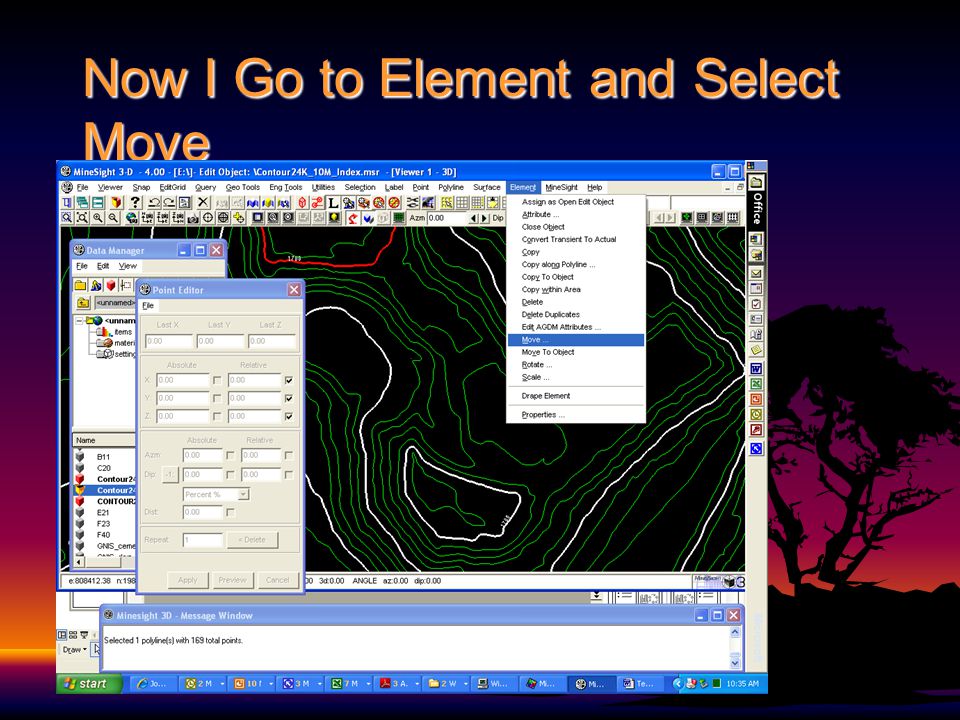The width and height of the screenshot is (960, 720).
Task: Select Drape Element menu entry
Action: point(576,396)
